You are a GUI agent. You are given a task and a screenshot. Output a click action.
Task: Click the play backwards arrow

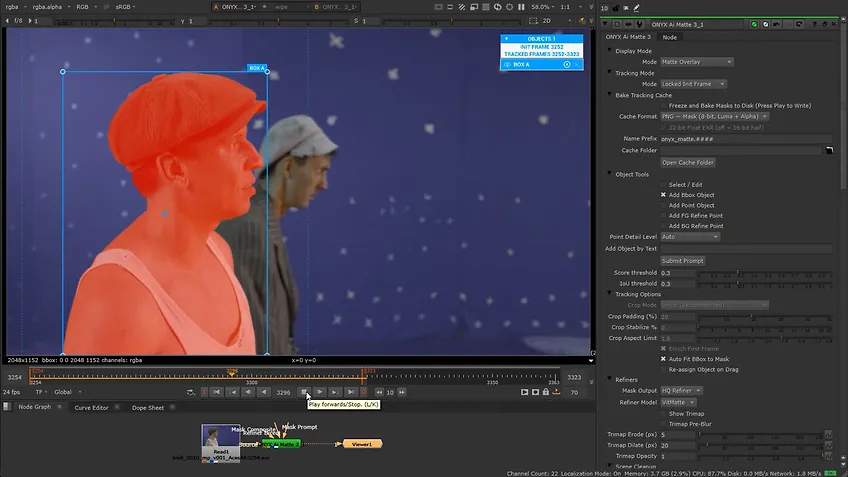pyautogui.click(x=264, y=392)
